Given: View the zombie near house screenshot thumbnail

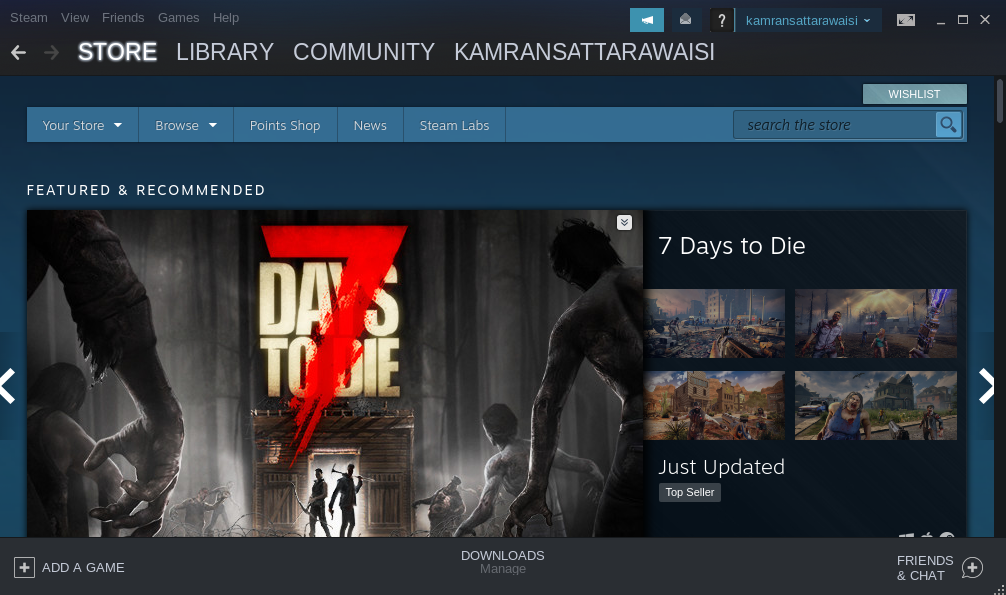Looking at the screenshot, I should (x=876, y=406).
